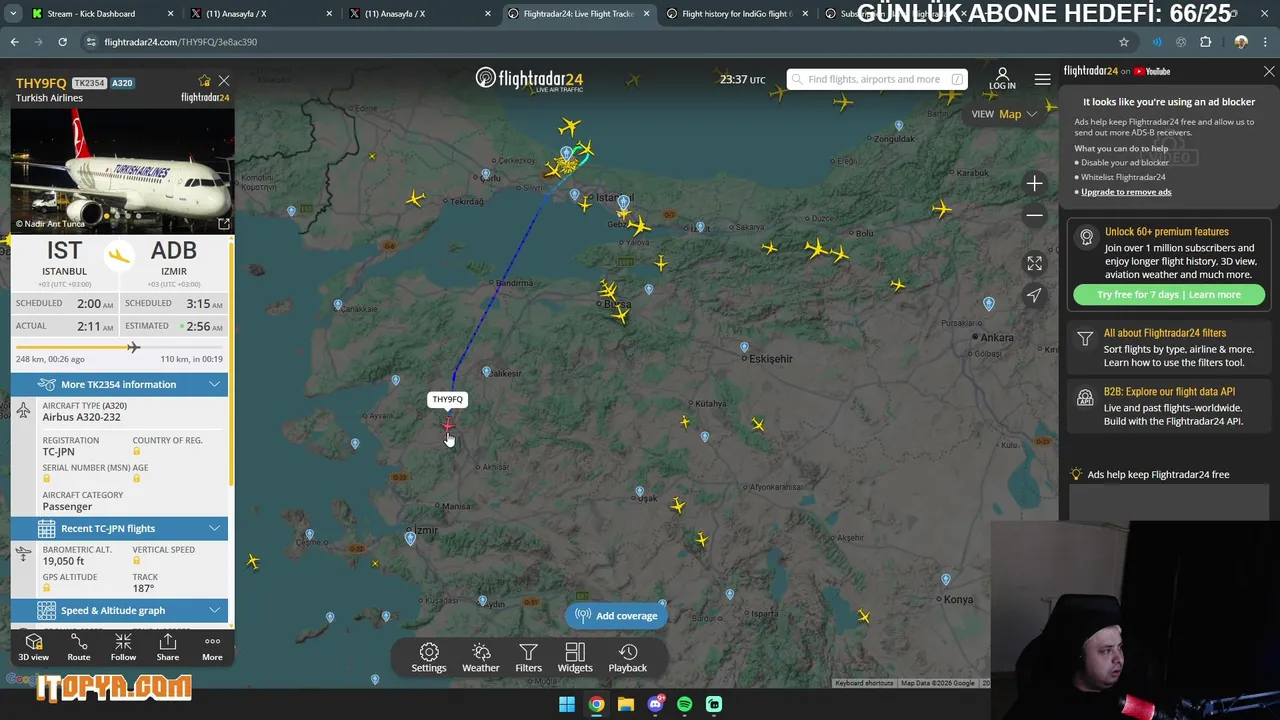Follow the selected aircraft
1280x720 pixels.
[123, 647]
